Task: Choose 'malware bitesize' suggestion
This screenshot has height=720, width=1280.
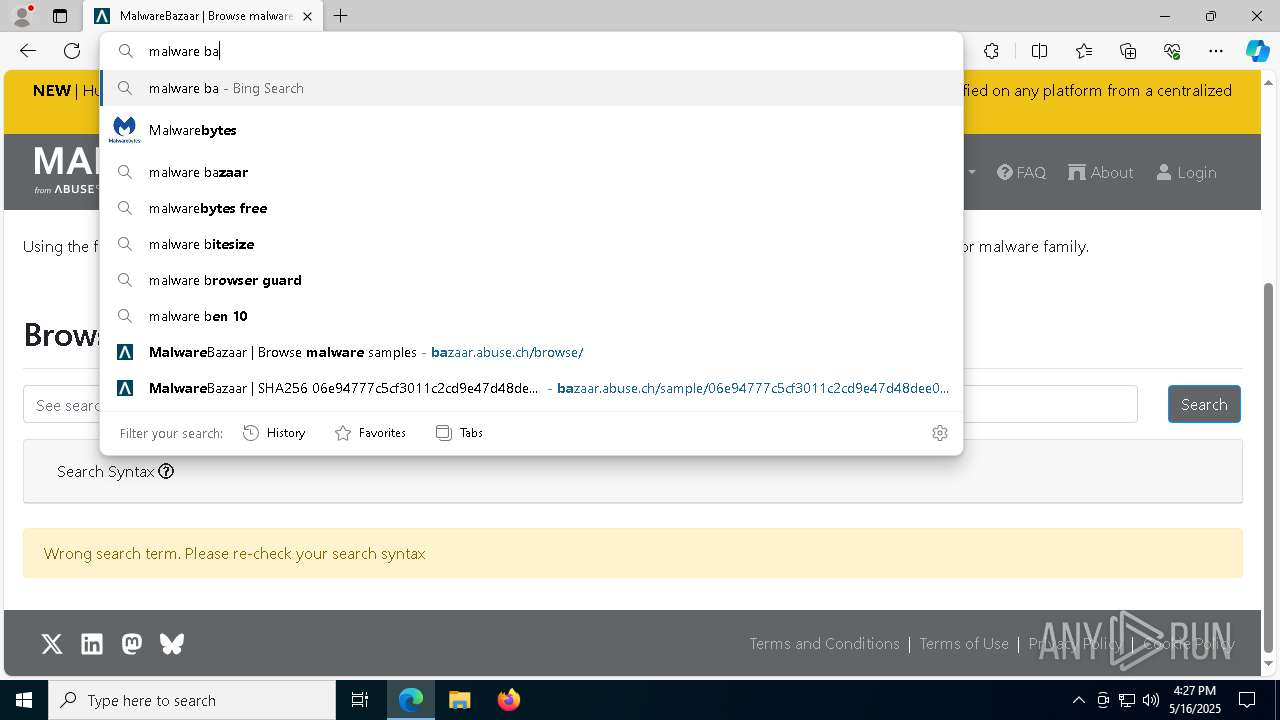Action: (531, 244)
